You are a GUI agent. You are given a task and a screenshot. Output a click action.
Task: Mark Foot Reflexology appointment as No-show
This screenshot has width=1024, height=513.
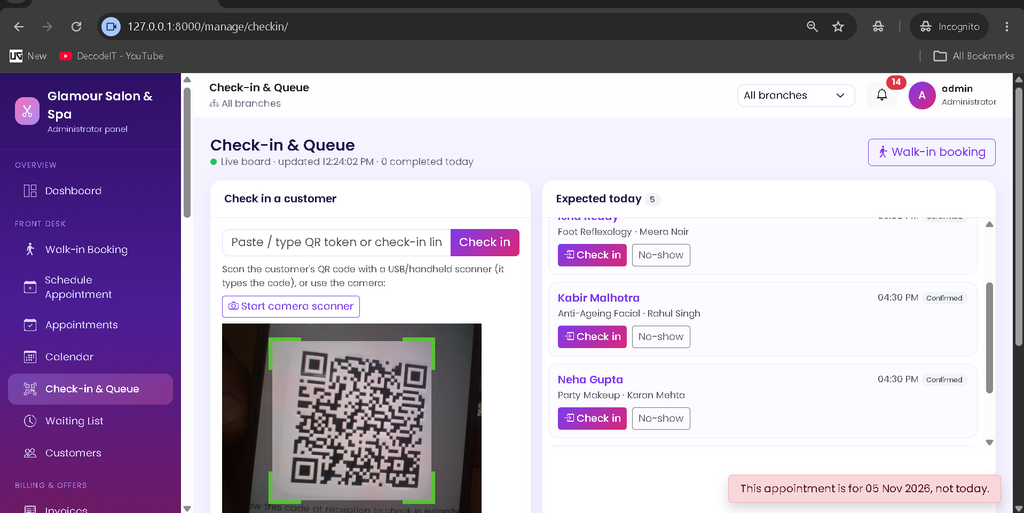tap(661, 255)
